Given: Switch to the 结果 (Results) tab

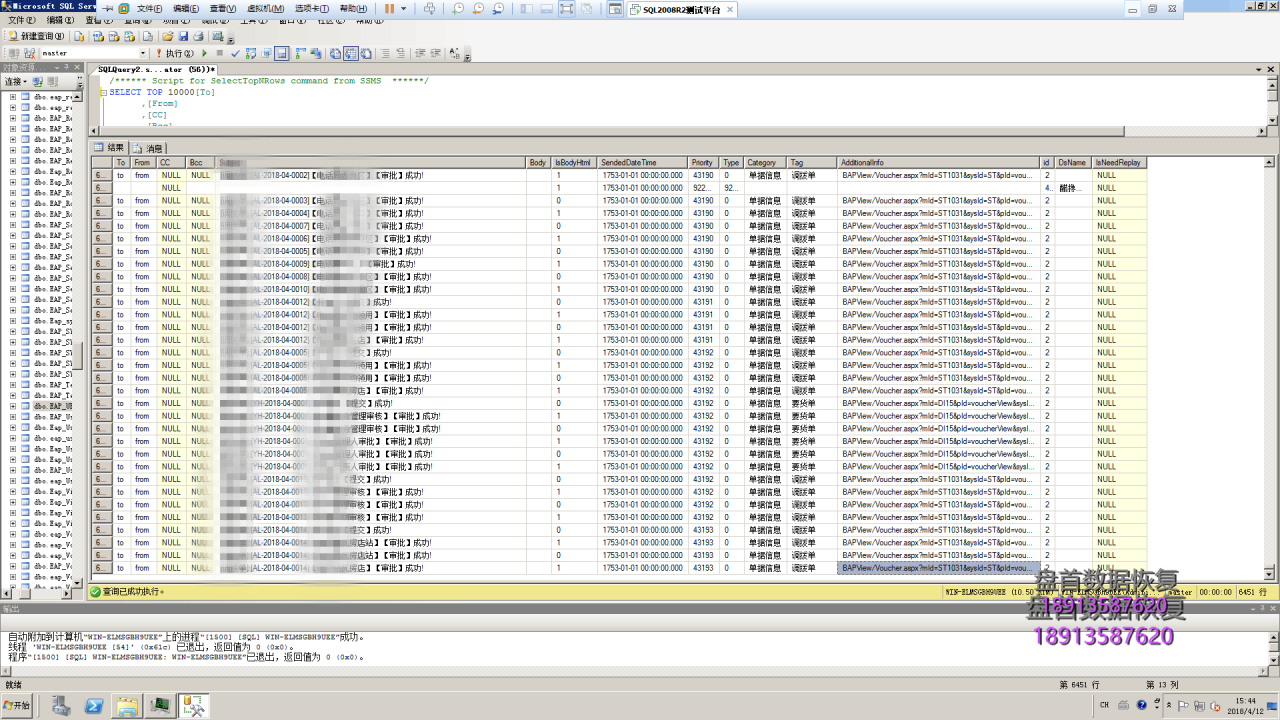Looking at the screenshot, I should point(110,148).
